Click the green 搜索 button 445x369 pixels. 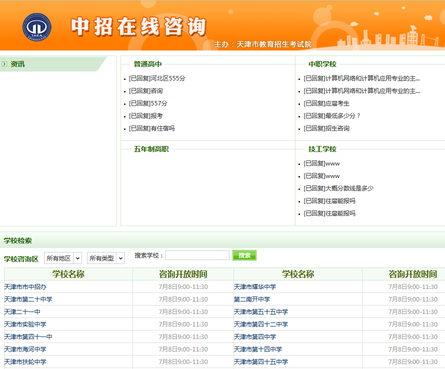pos(244,255)
